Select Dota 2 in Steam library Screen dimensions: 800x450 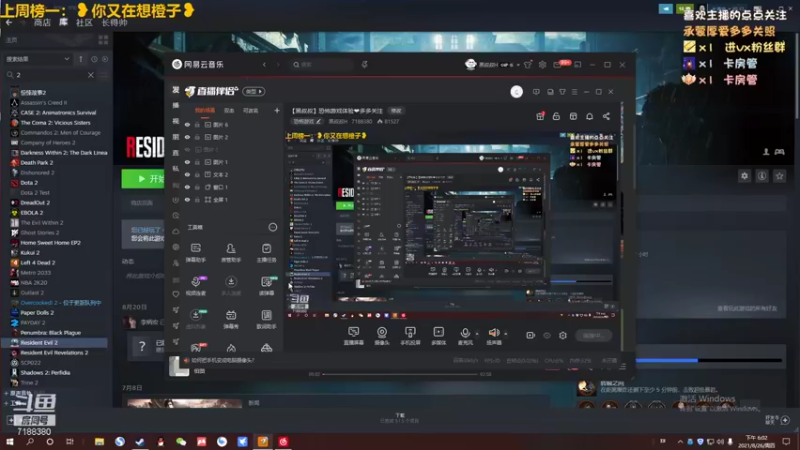pyautogui.click(x=29, y=183)
